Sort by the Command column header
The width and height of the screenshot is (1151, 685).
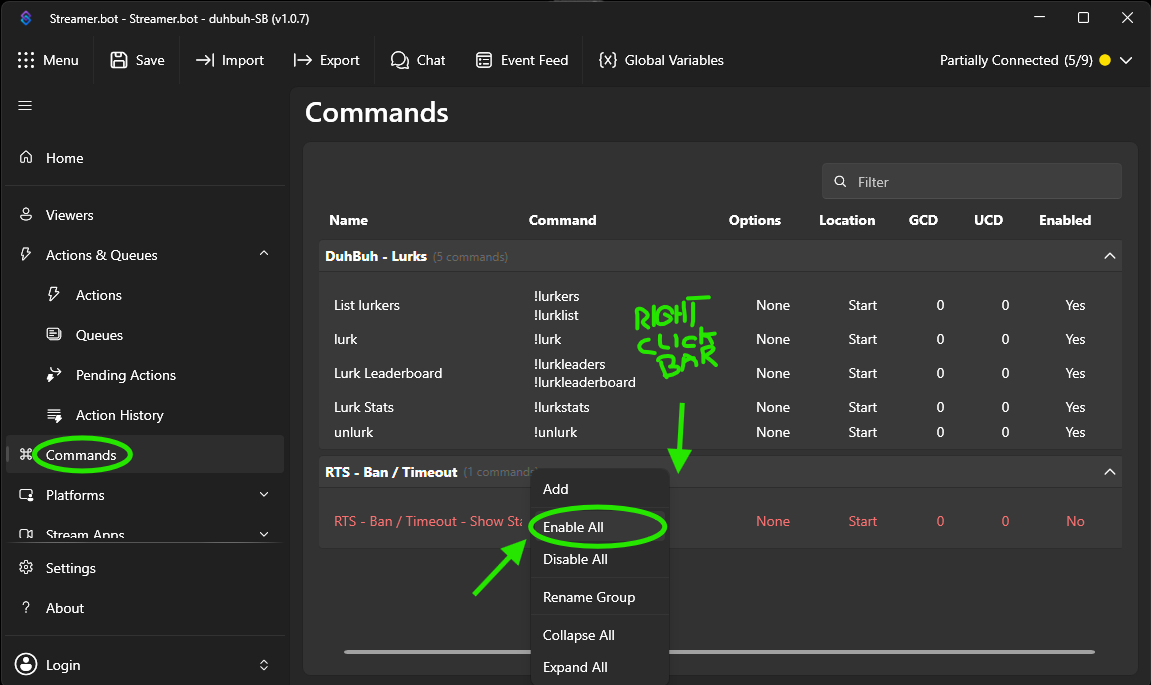click(562, 220)
